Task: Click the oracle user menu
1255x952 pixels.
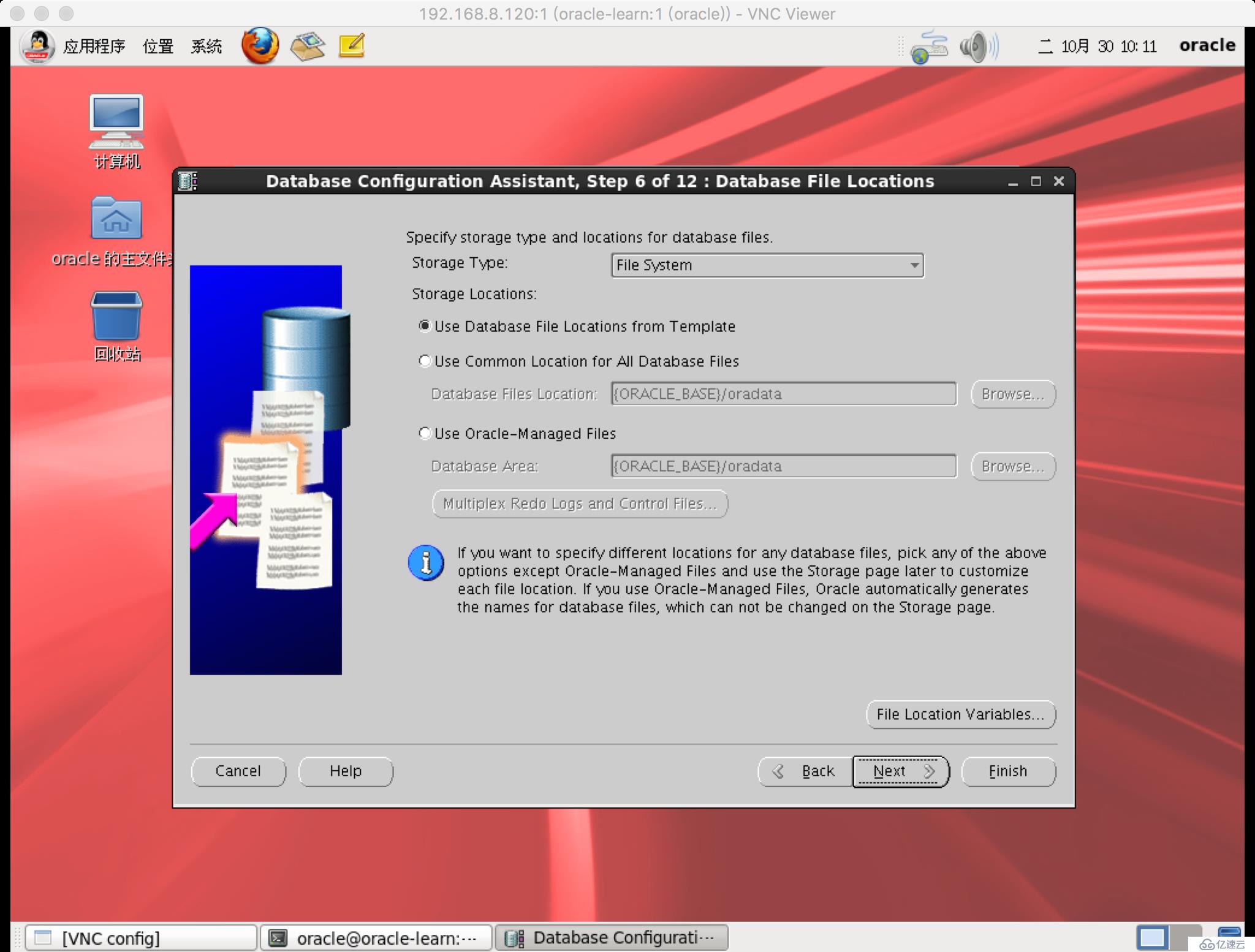Action: click(x=1207, y=45)
